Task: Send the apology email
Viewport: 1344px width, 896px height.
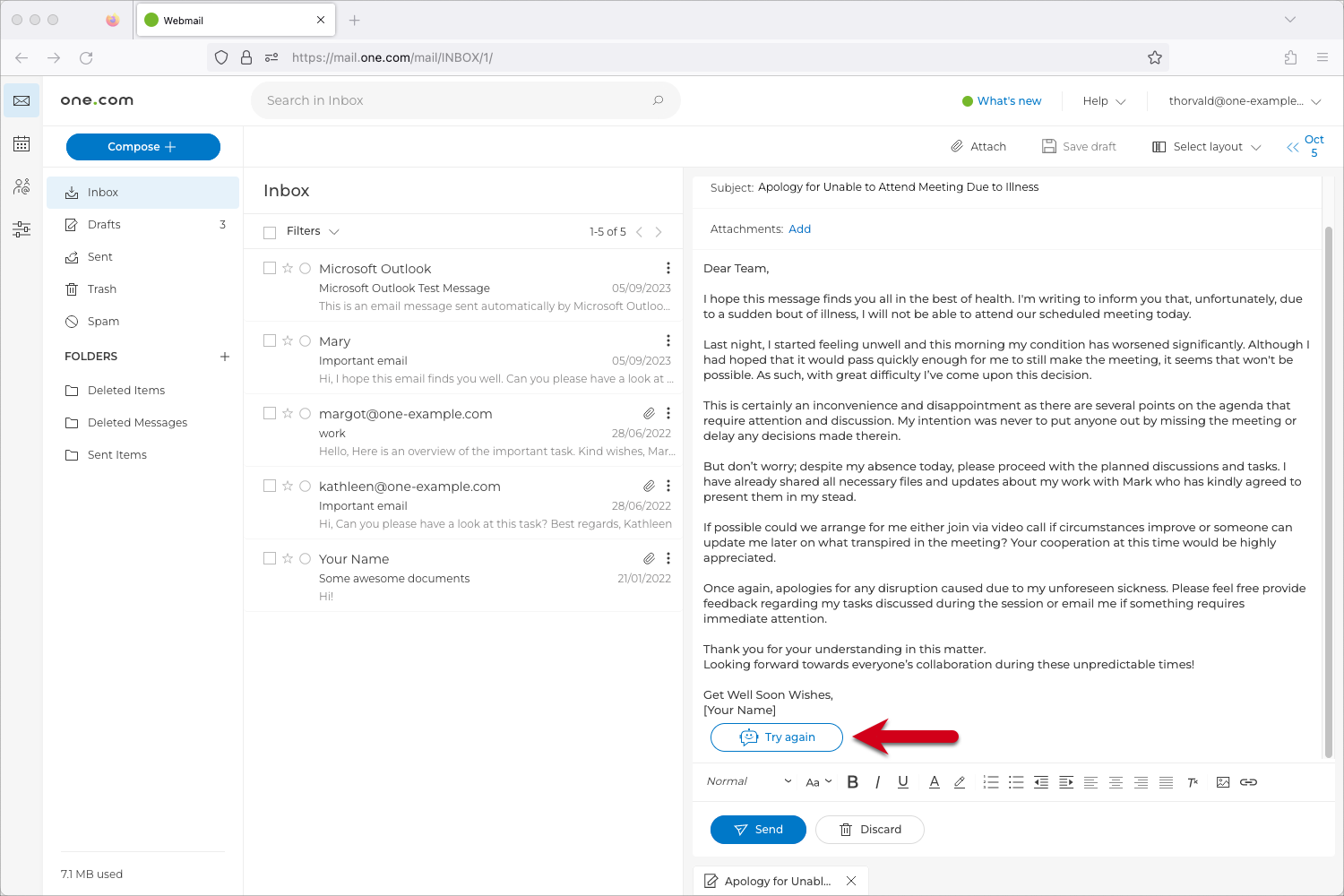Action: coord(758,829)
